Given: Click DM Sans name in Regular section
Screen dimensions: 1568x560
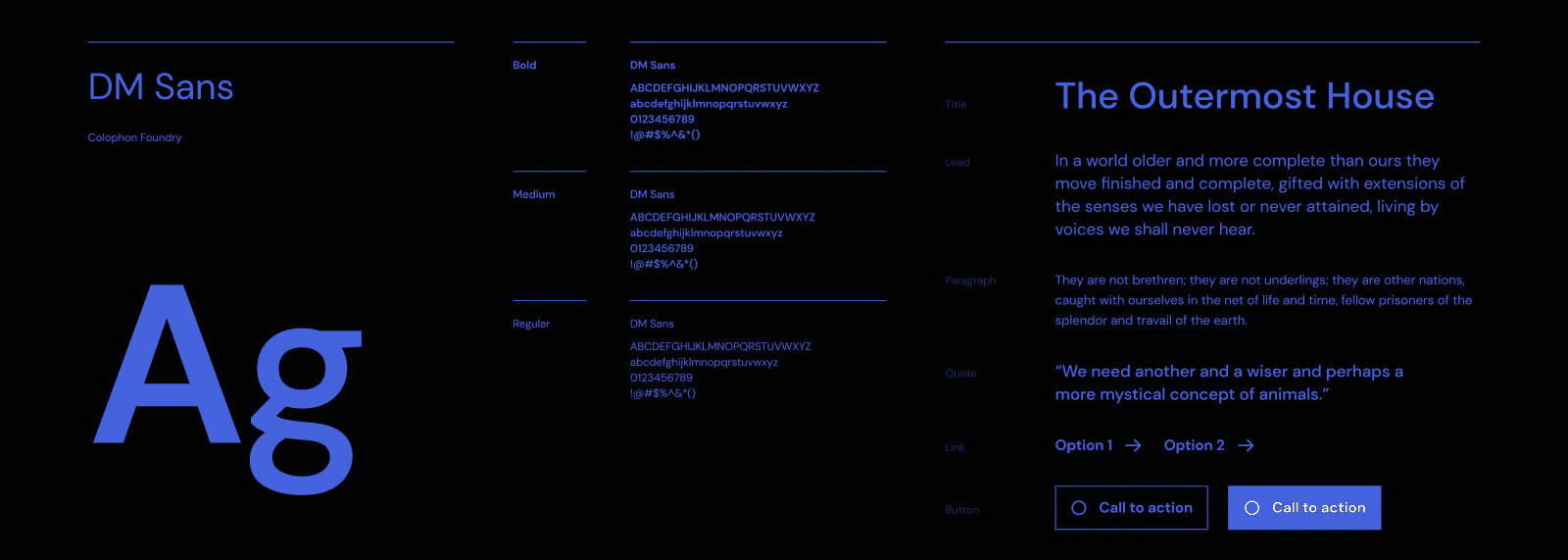Looking at the screenshot, I should 652,324.
